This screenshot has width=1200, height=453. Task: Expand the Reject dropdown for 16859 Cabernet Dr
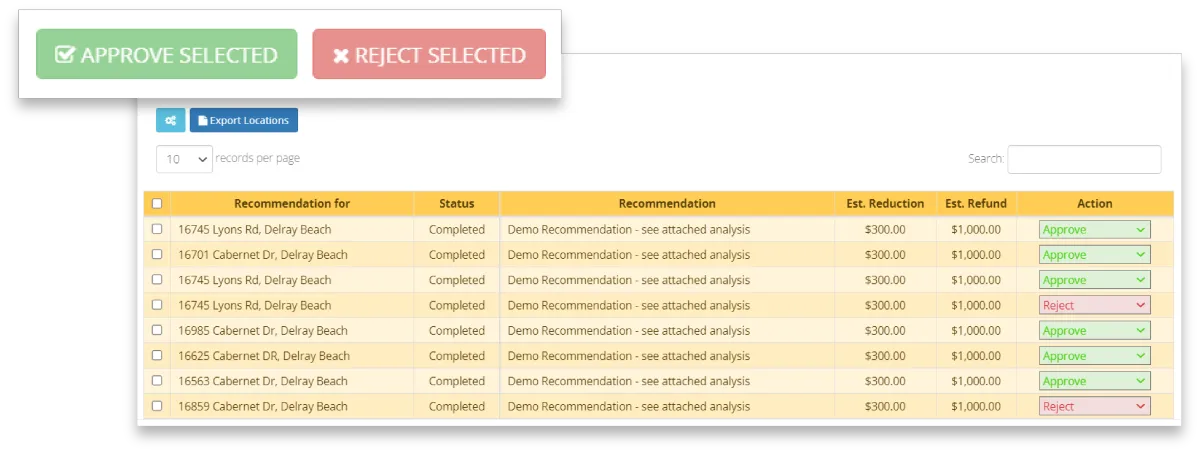pos(1094,407)
